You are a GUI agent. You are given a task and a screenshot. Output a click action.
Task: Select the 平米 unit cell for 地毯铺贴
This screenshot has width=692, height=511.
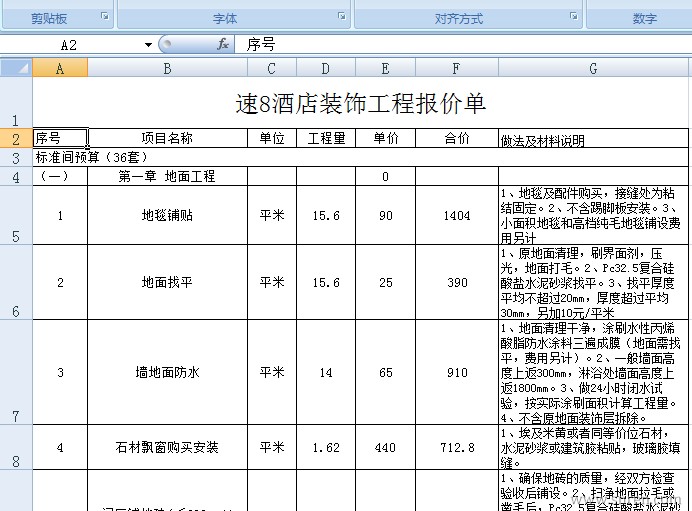click(272, 215)
